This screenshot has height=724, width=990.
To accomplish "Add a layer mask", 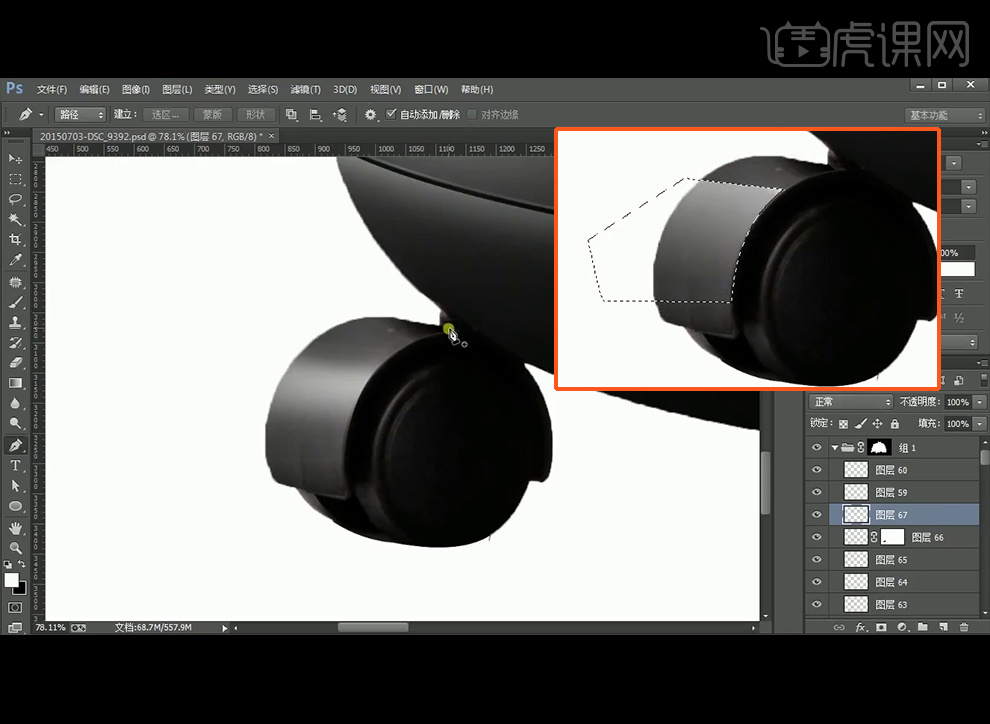I will point(881,627).
